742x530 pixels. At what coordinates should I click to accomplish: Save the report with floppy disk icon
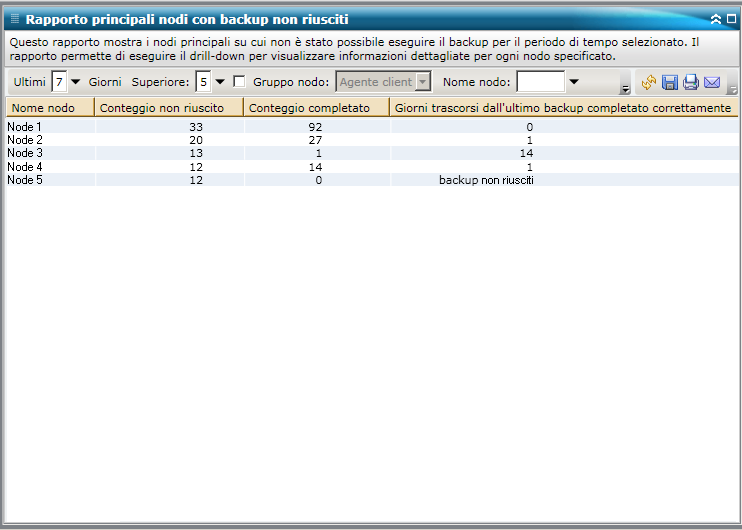pos(670,82)
